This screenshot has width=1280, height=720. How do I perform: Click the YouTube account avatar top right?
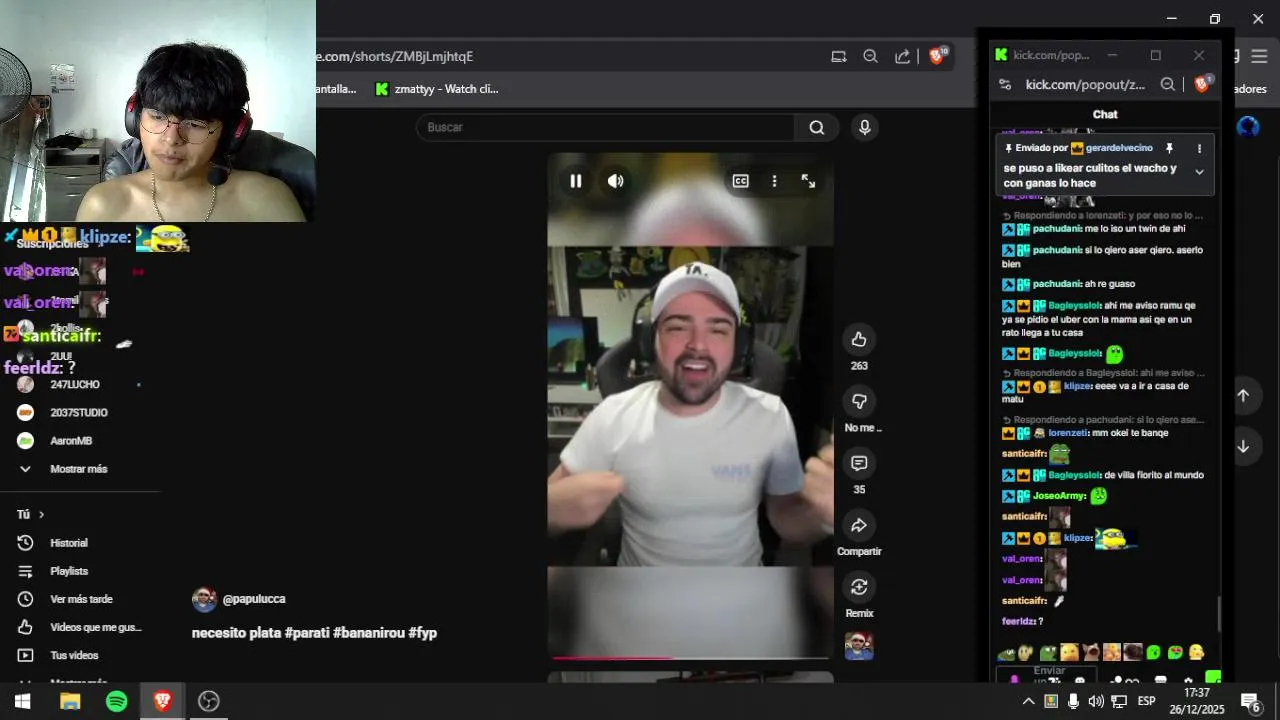[x=1248, y=127]
